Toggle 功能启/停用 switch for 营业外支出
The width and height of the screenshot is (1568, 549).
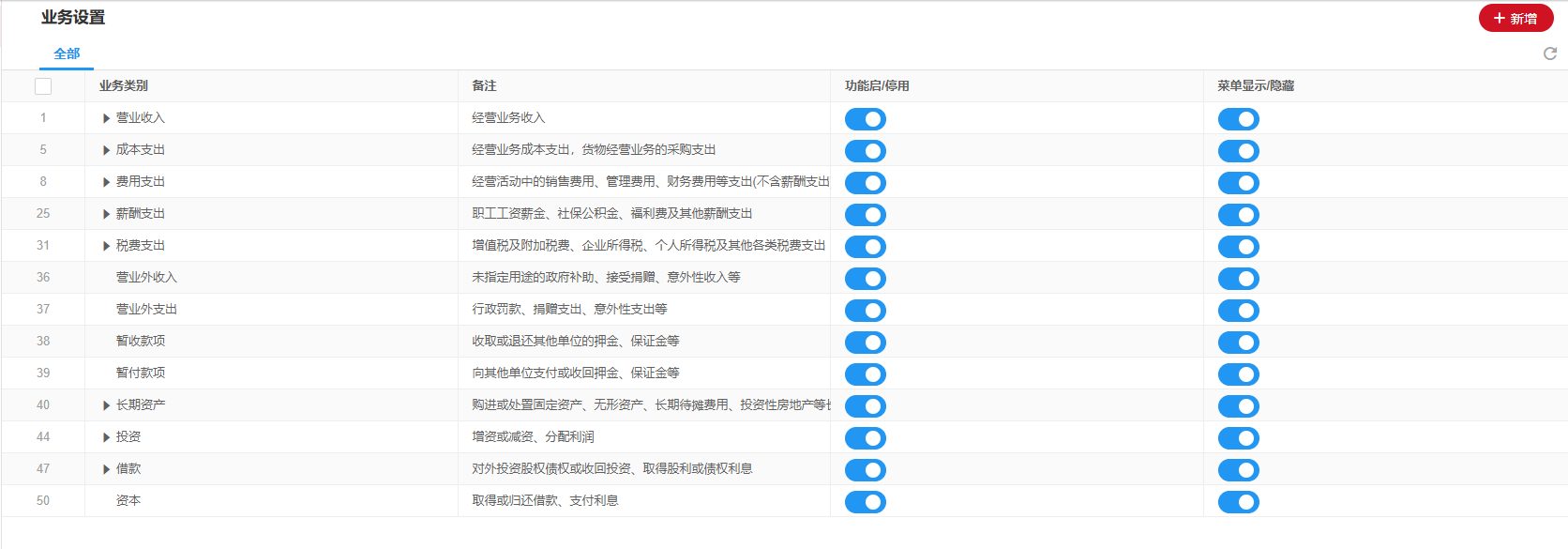[x=866, y=311]
